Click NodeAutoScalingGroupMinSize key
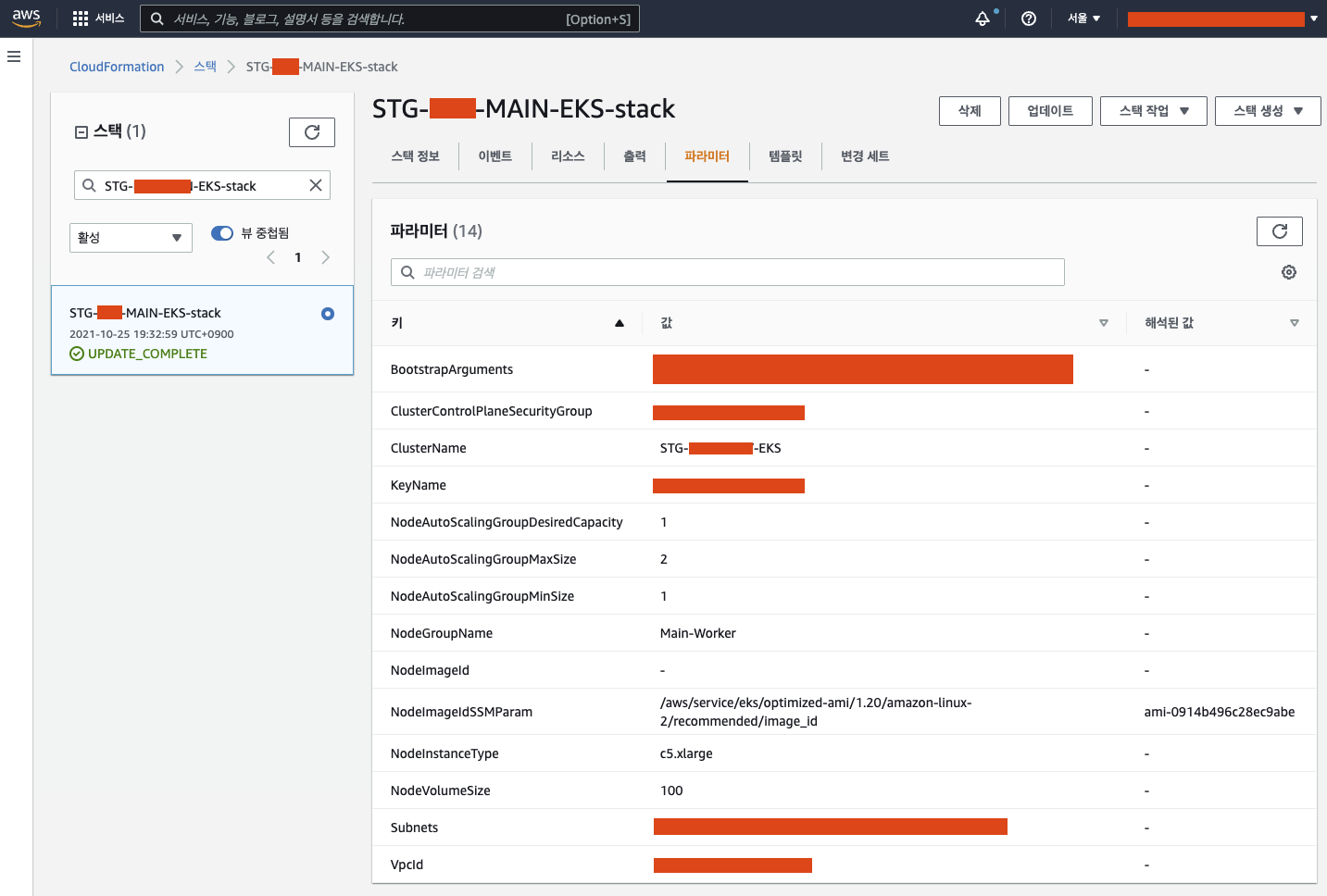Screen dimensions: 1327x896 coord(482,596)
